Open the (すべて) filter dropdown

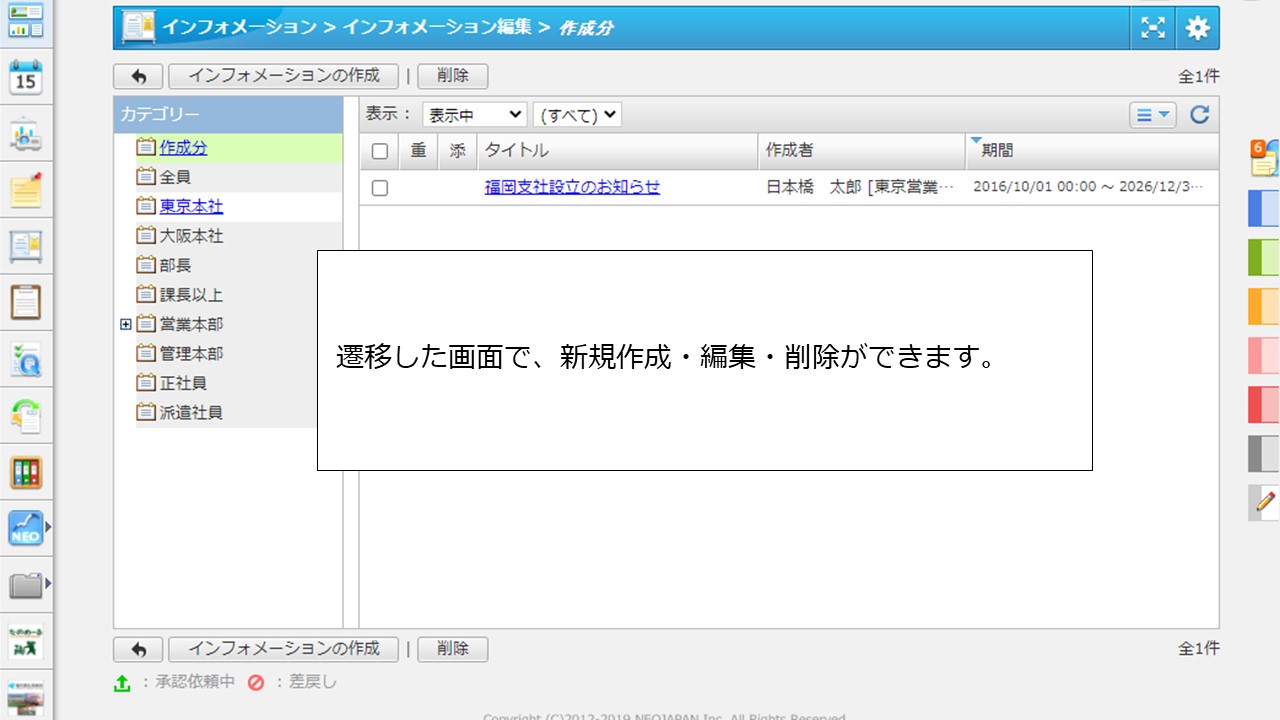pos(577,115)
